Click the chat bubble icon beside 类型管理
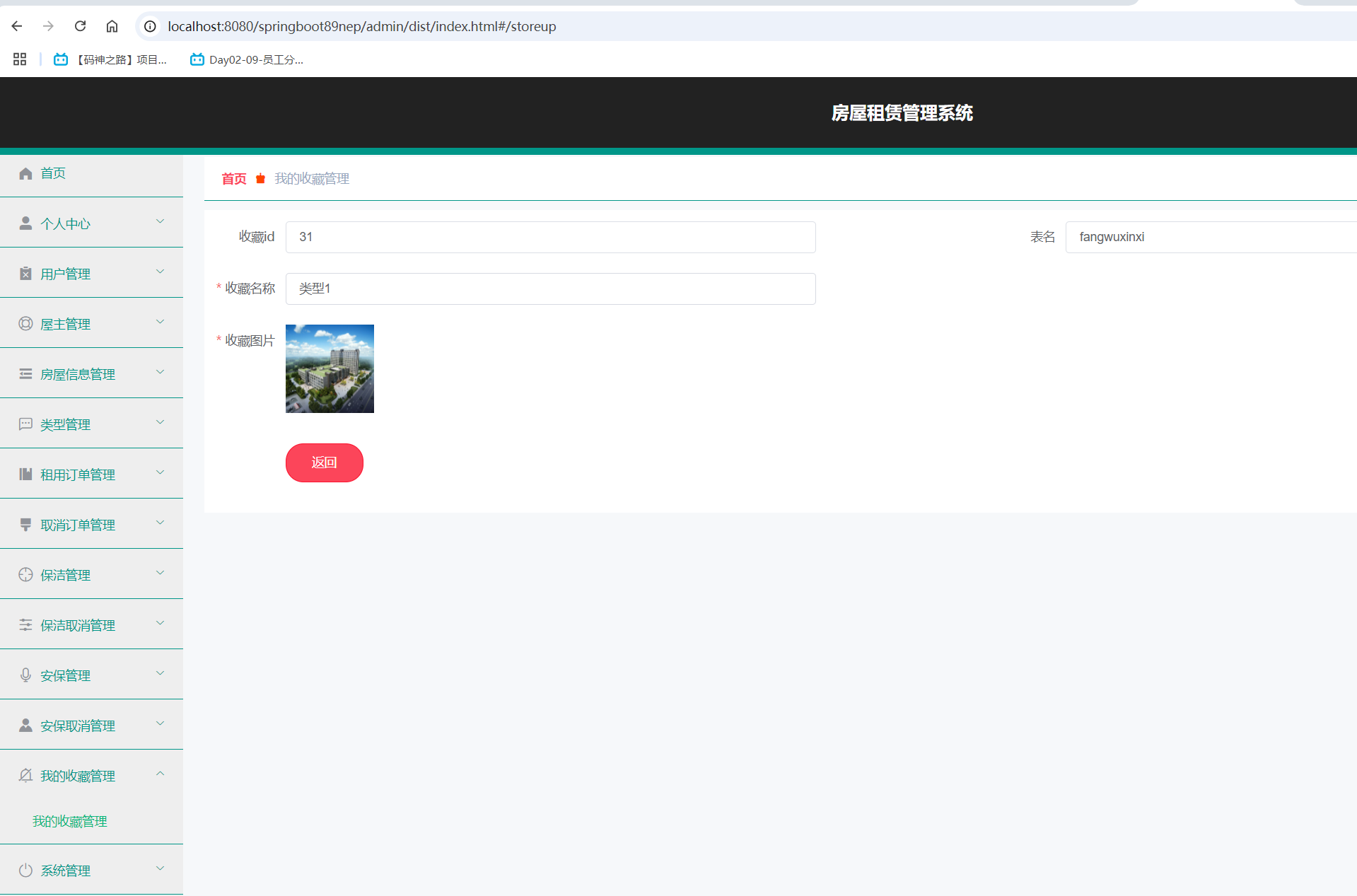This screenshot has width=1357, height=896. click(25, 424)
